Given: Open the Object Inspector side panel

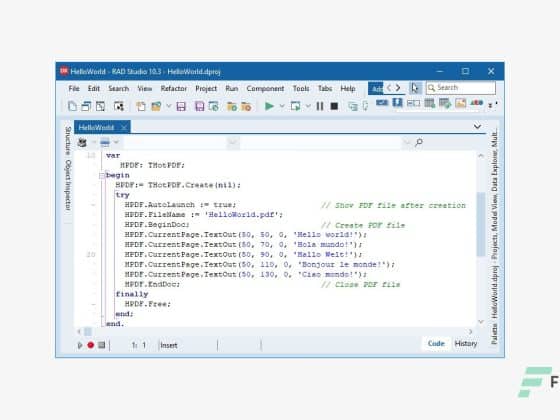Looking at the screenshot, I should (68, 185).
